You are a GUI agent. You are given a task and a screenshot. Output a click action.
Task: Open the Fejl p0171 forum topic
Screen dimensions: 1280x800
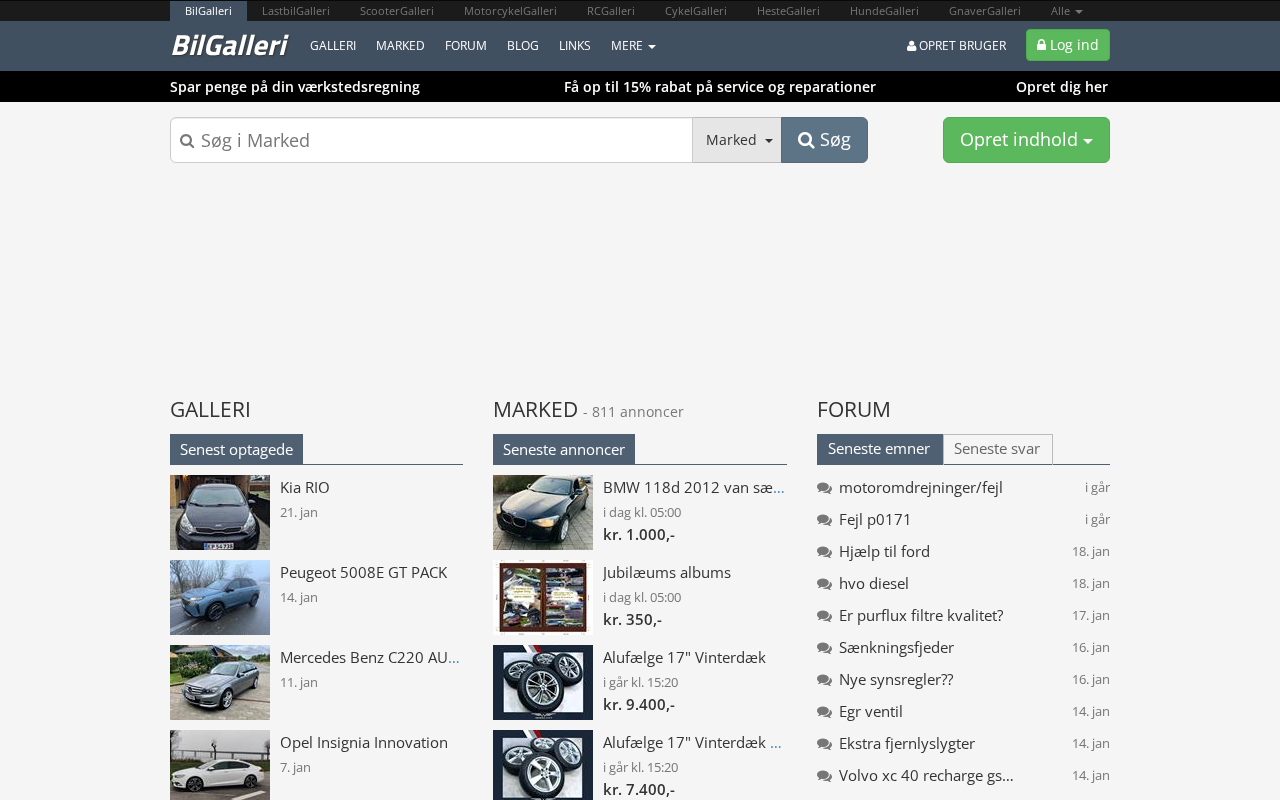[875, 520]
